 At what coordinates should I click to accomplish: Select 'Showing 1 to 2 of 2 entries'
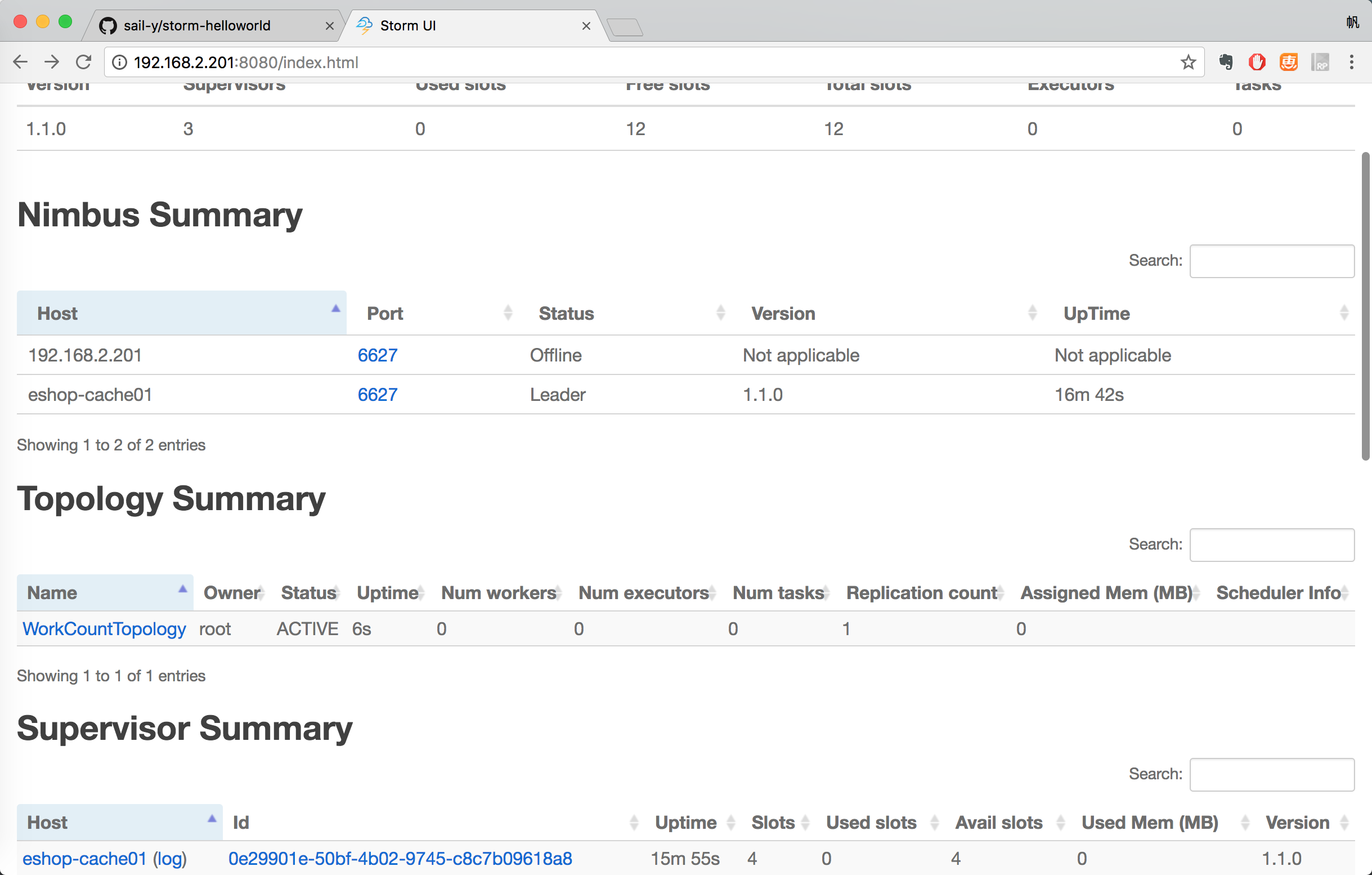pos(111,445)
